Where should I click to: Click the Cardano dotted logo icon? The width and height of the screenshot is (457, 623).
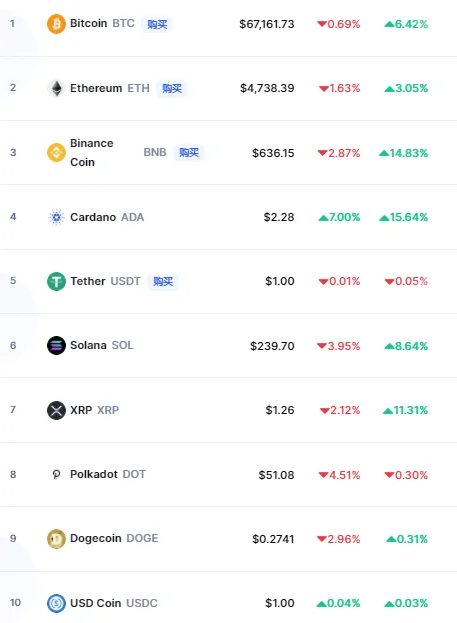coord(56,217)
